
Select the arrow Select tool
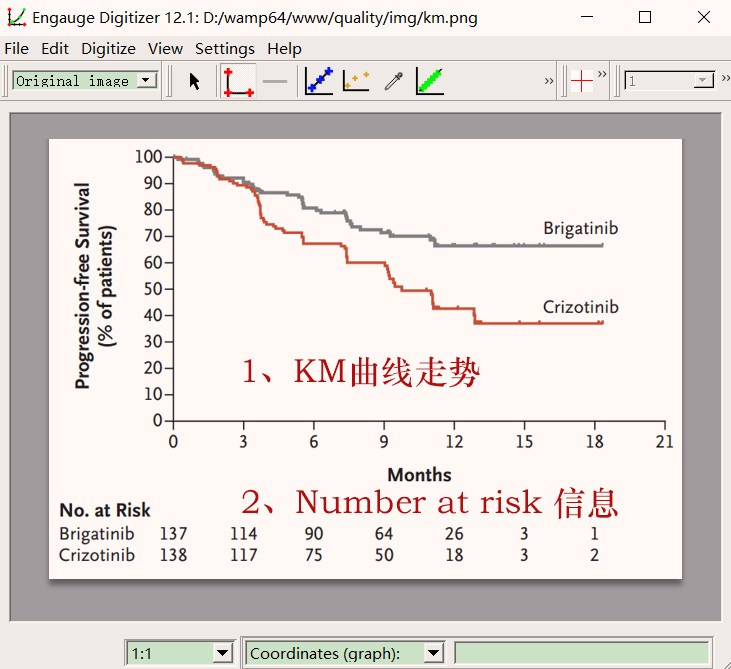pos(194,82)
